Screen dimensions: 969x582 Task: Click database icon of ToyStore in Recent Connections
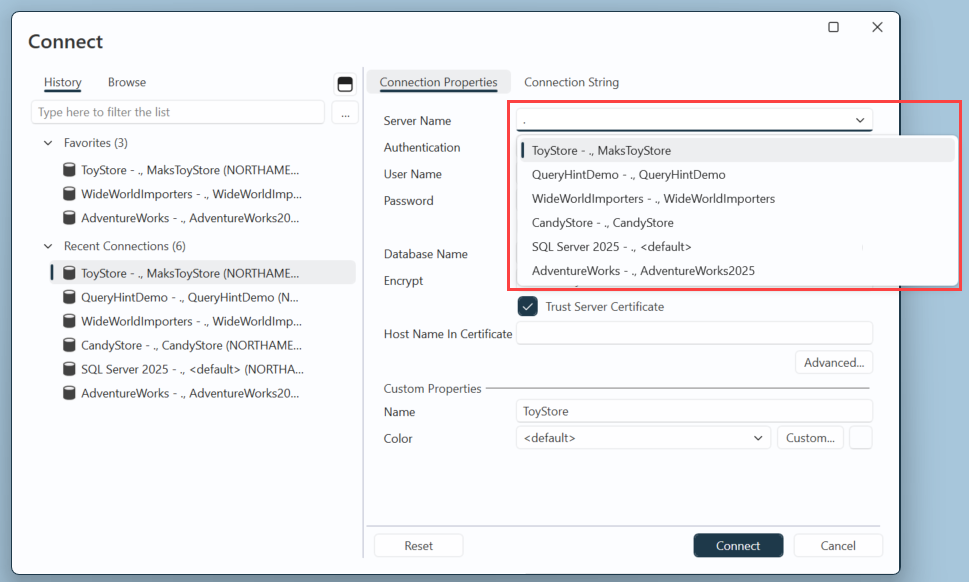pos(69,272)
